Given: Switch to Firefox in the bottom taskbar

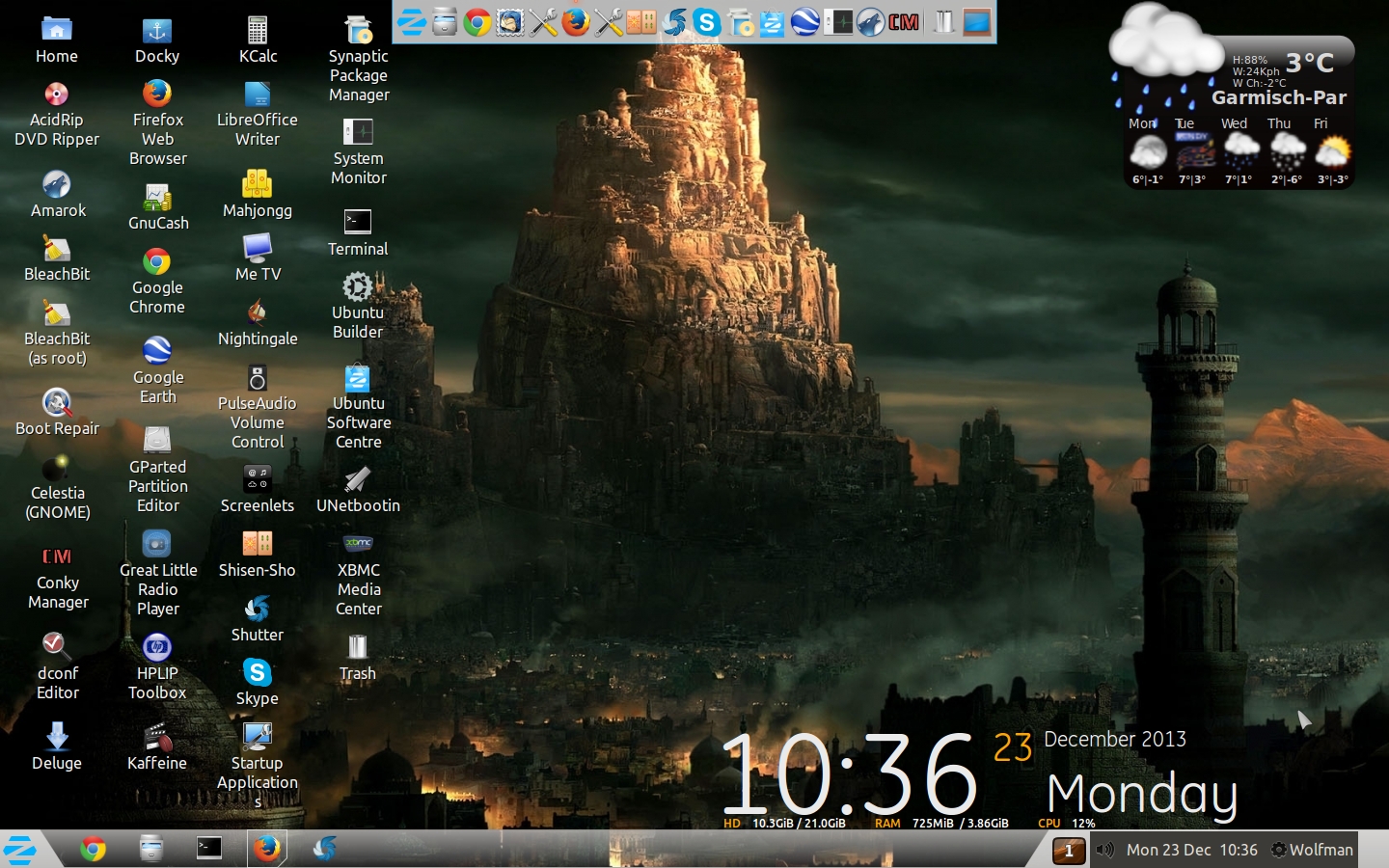Looking at the screenshot, I should click(267, 849).
